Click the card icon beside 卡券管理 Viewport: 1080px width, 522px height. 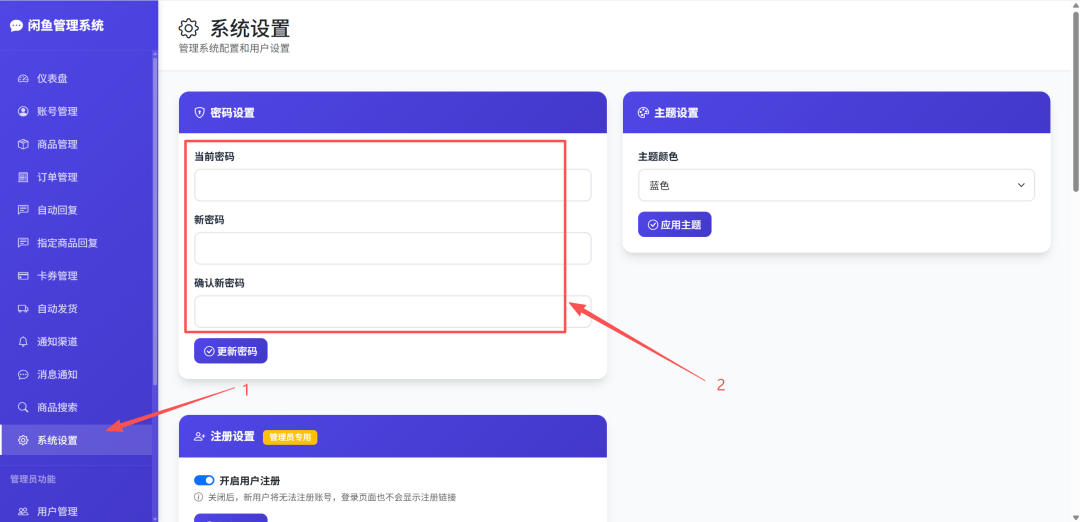pos(23,276)
